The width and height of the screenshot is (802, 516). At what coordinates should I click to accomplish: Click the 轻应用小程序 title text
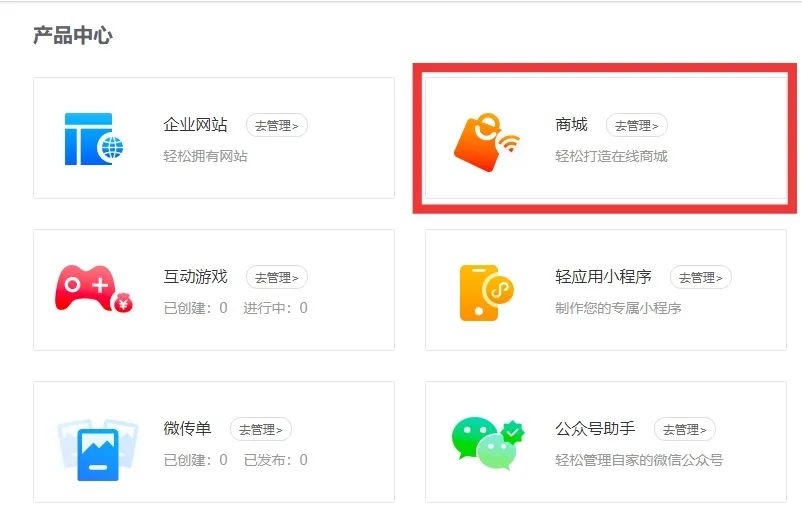603,277
